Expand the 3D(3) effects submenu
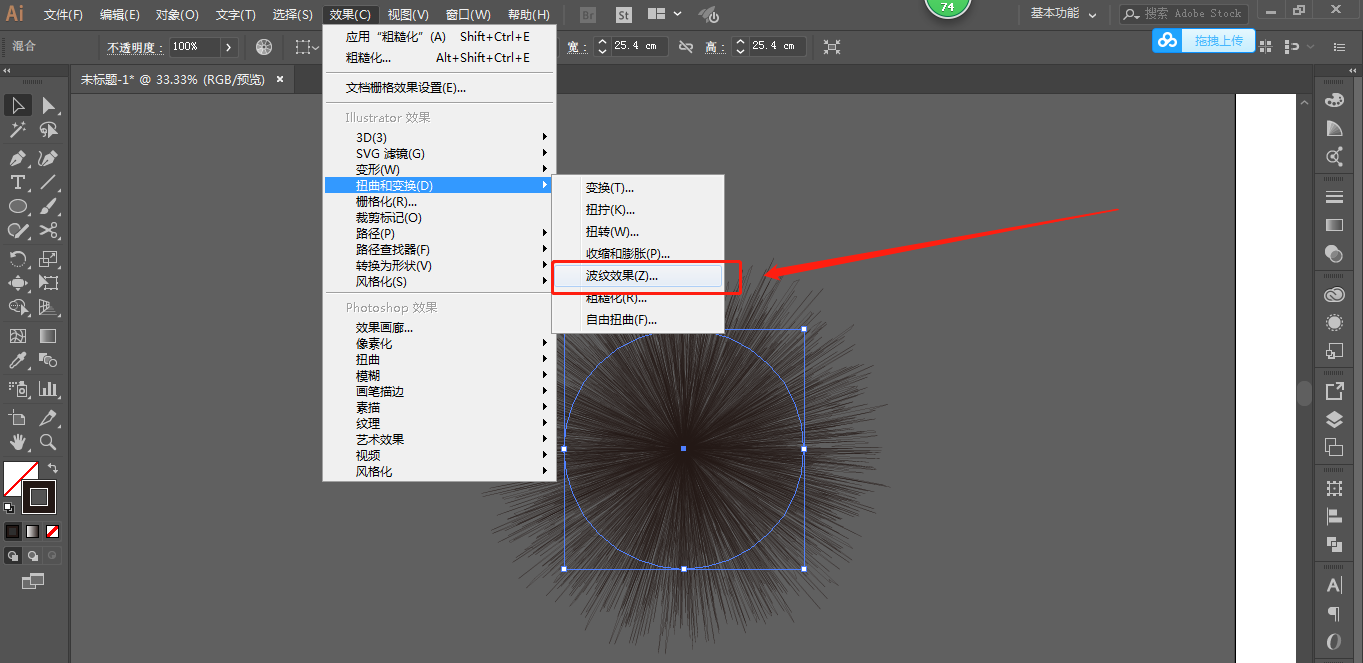1363x663 pixels. pos(439,137)
